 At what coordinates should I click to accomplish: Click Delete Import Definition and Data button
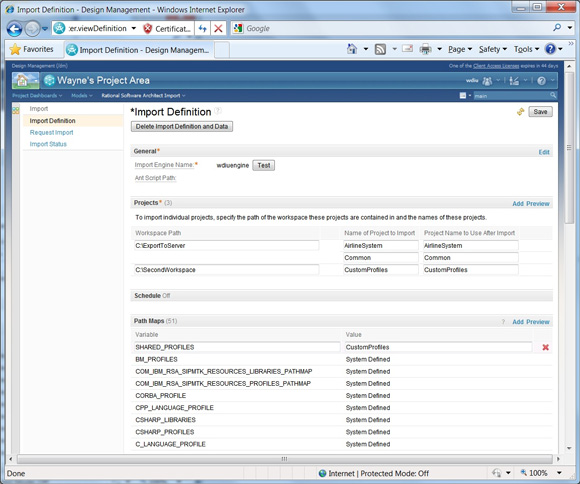[182, 127]
